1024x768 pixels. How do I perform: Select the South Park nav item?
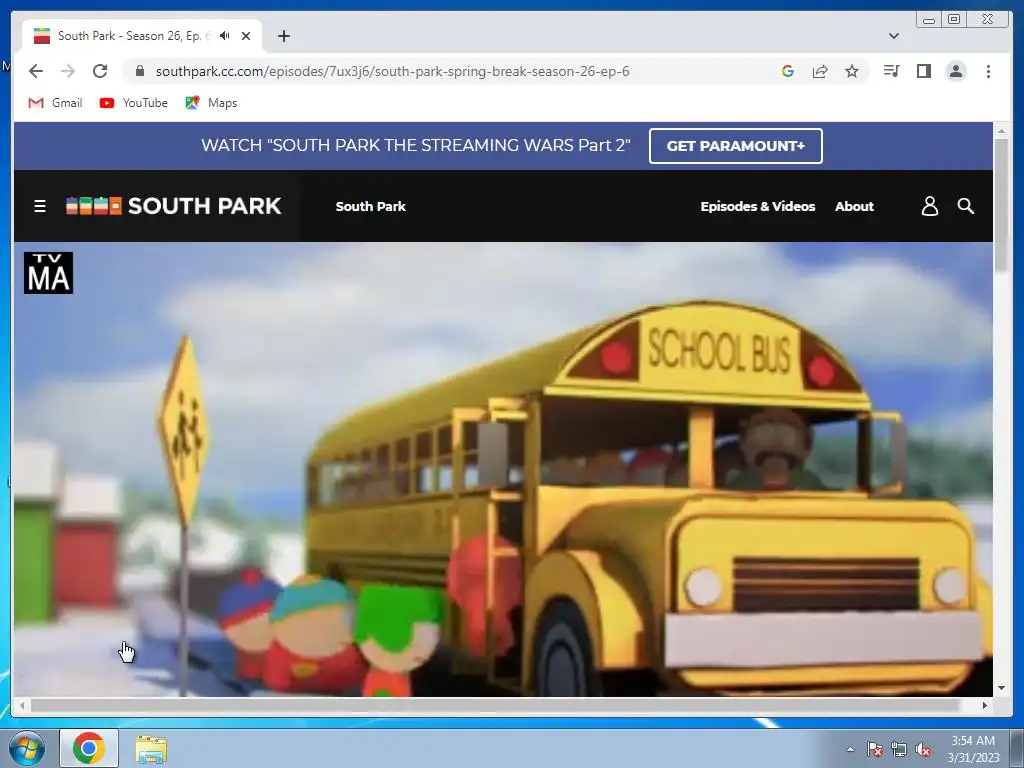pos(370,206)
